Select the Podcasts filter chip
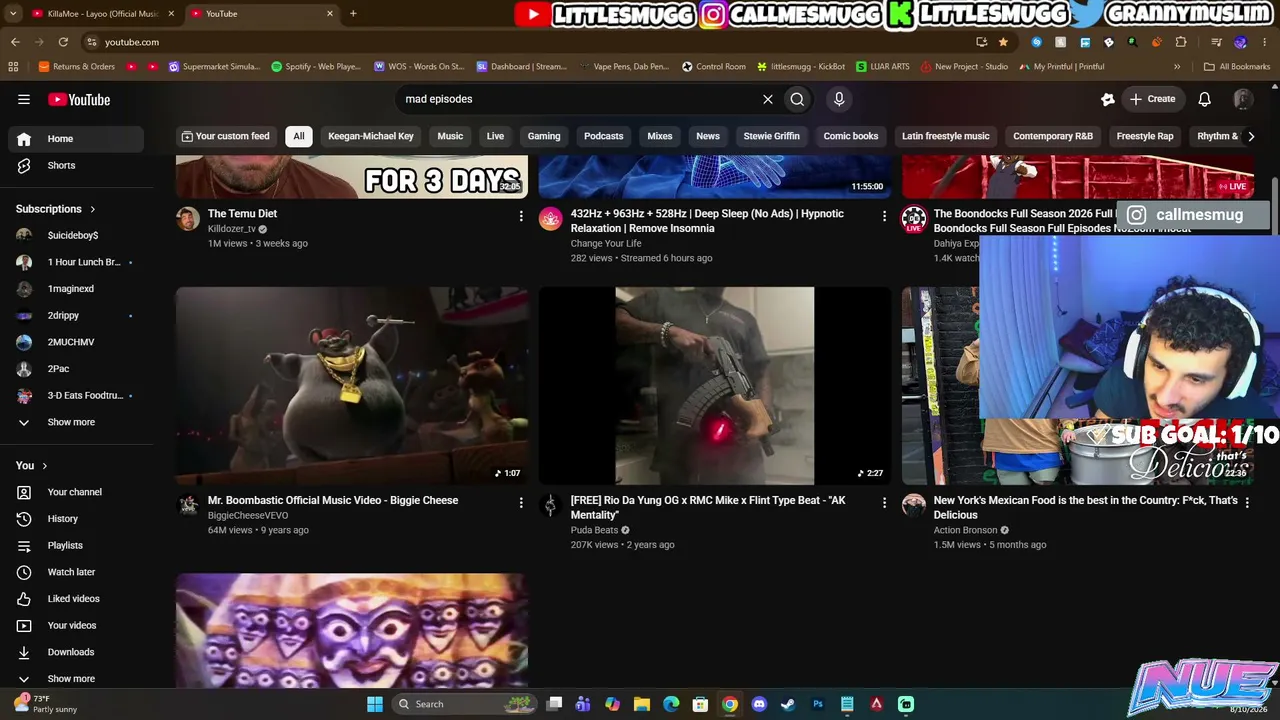The image size is (1280, 720). [604, 136]
